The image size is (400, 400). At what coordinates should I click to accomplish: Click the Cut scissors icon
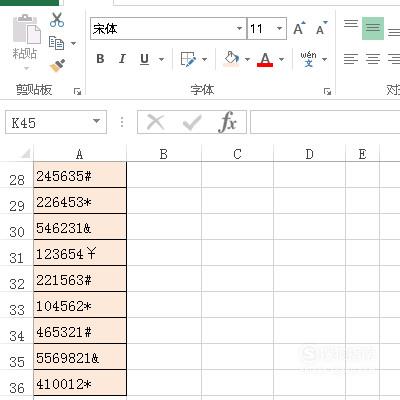(57, 20)
